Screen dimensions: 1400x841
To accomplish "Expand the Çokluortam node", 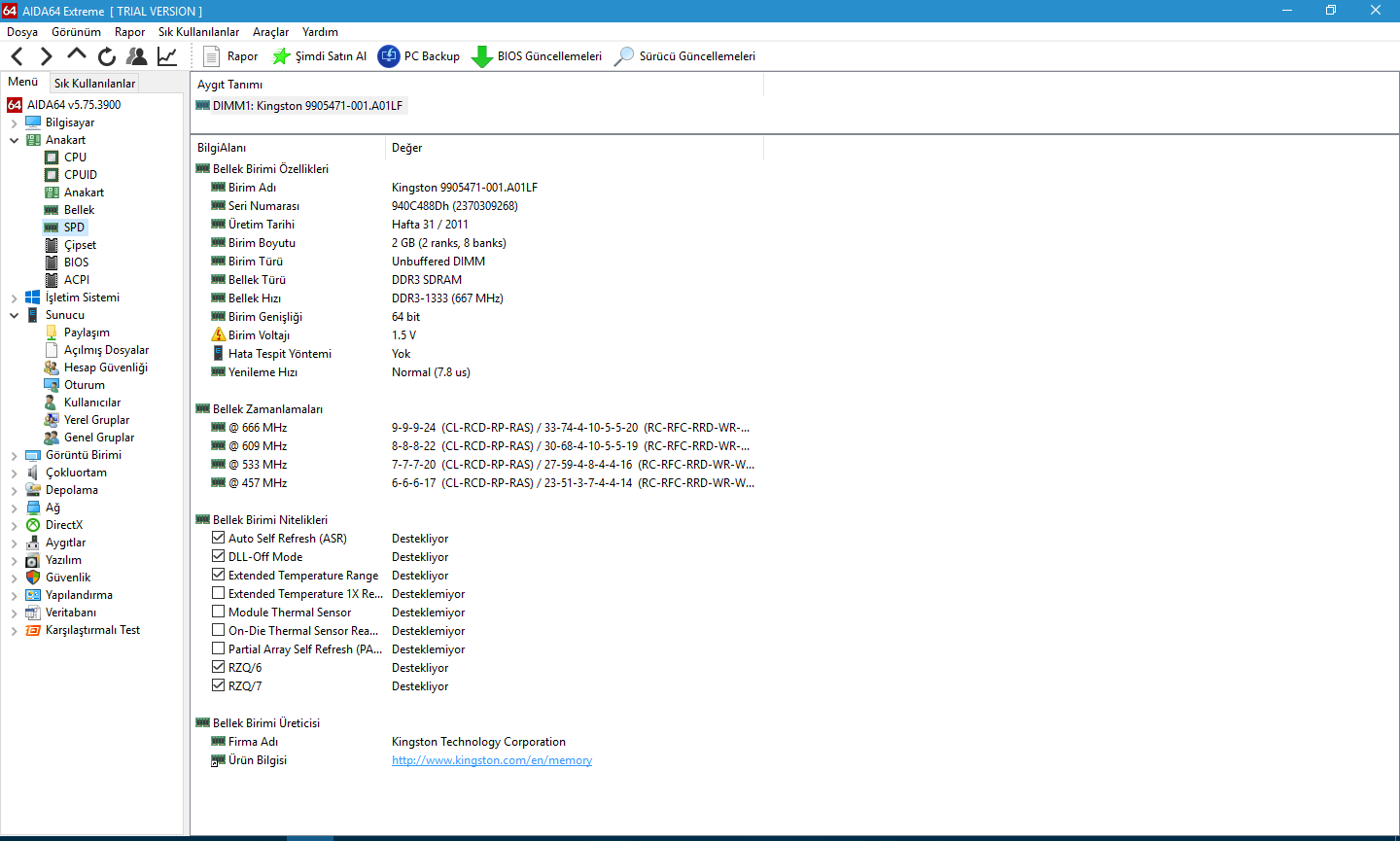I will [x=14, y=473].
